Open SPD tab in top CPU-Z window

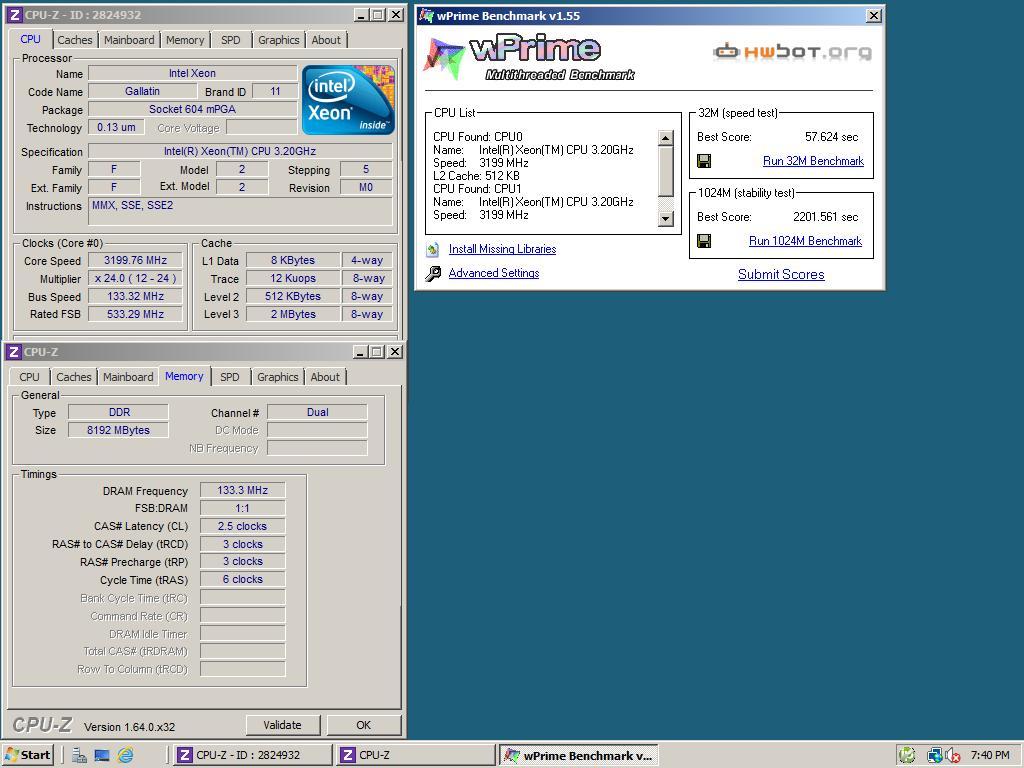pos(231,40)
